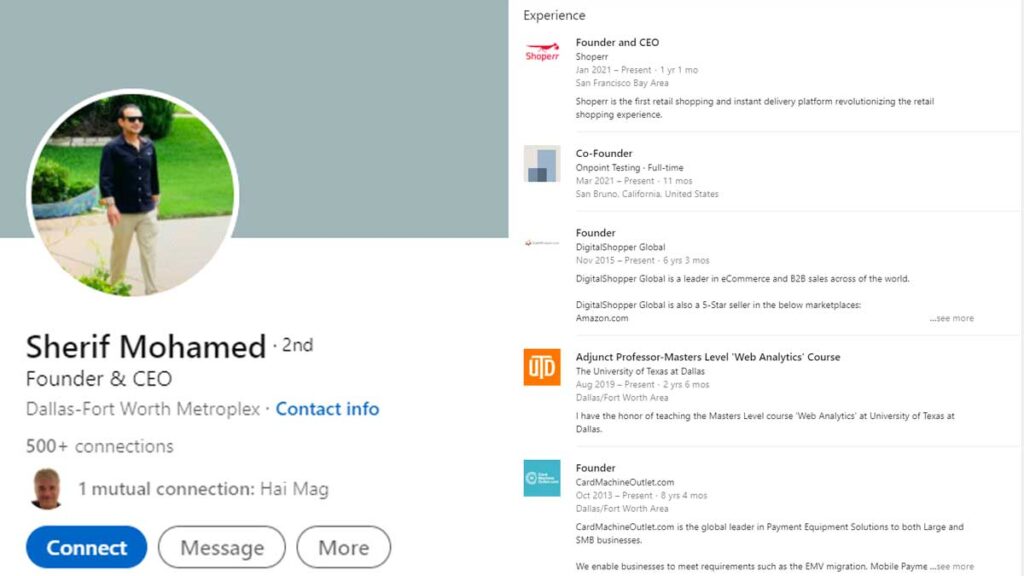Expand DigitalShopper Global description with see more
The height and width of the screenshot is (576, 1024).
click(x=952, y=318)
